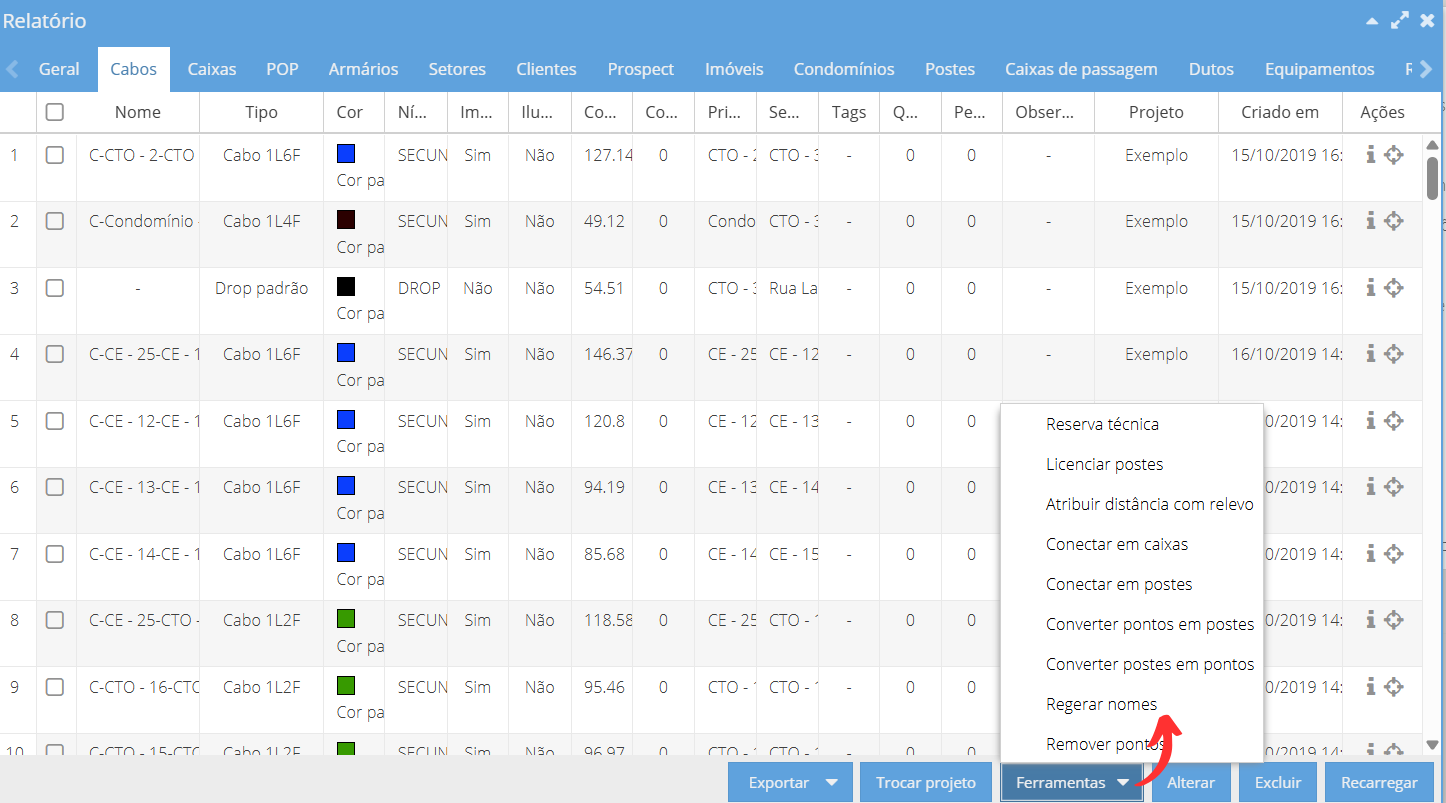
Task: Locate row 7 cable with crosshair icon
Action: point(1394,554)
